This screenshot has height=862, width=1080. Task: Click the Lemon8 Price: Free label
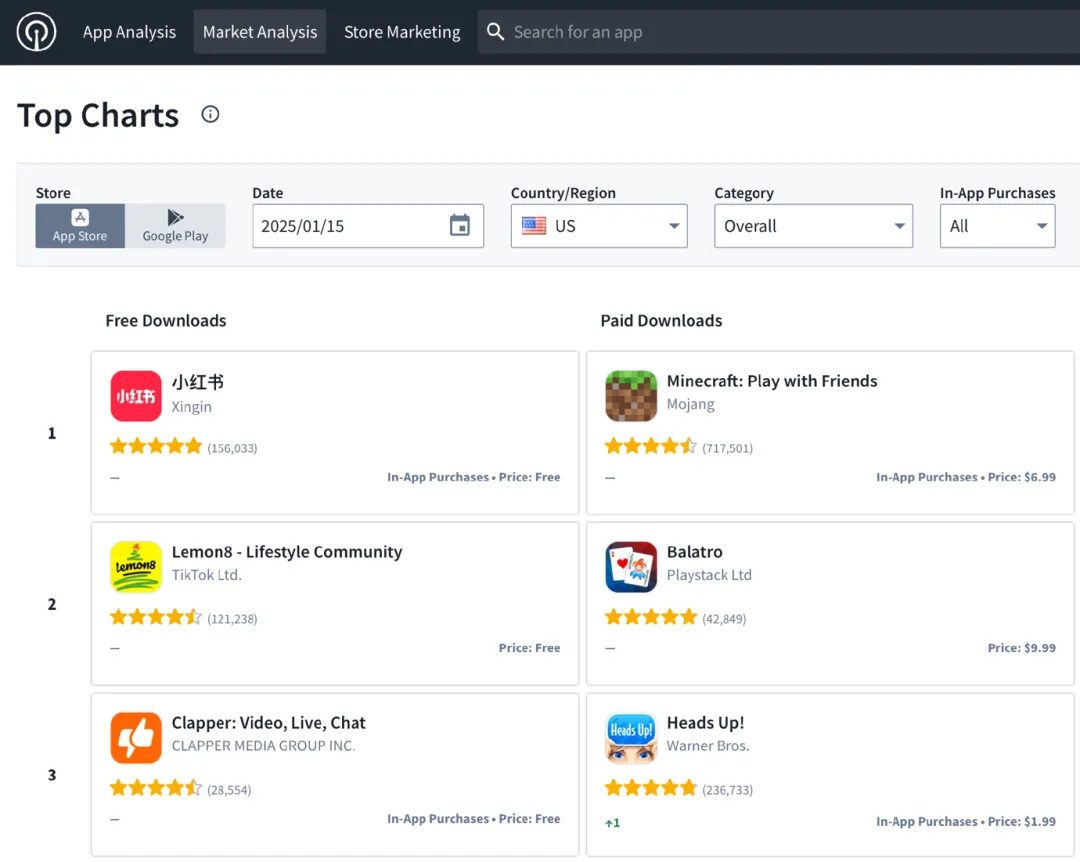click(x=530, y=648)
